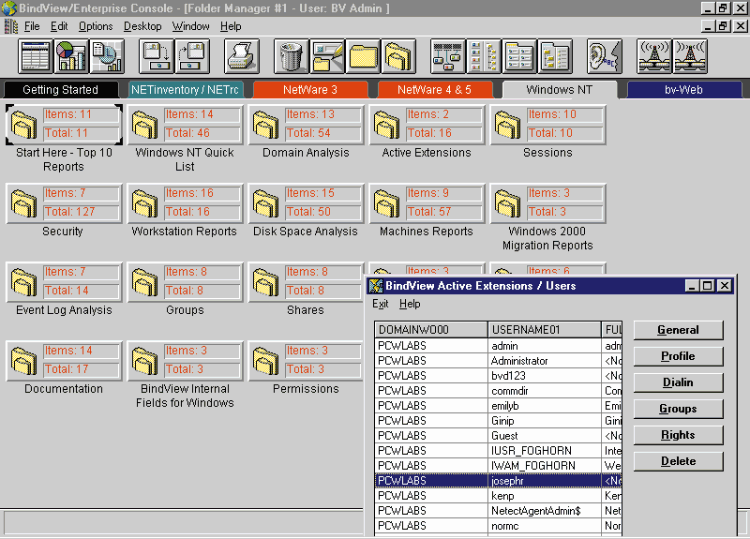The image size is (750, 539).
Task: Click the rightmost radio tower toolbar icon
Action: (x=690, y=56)
